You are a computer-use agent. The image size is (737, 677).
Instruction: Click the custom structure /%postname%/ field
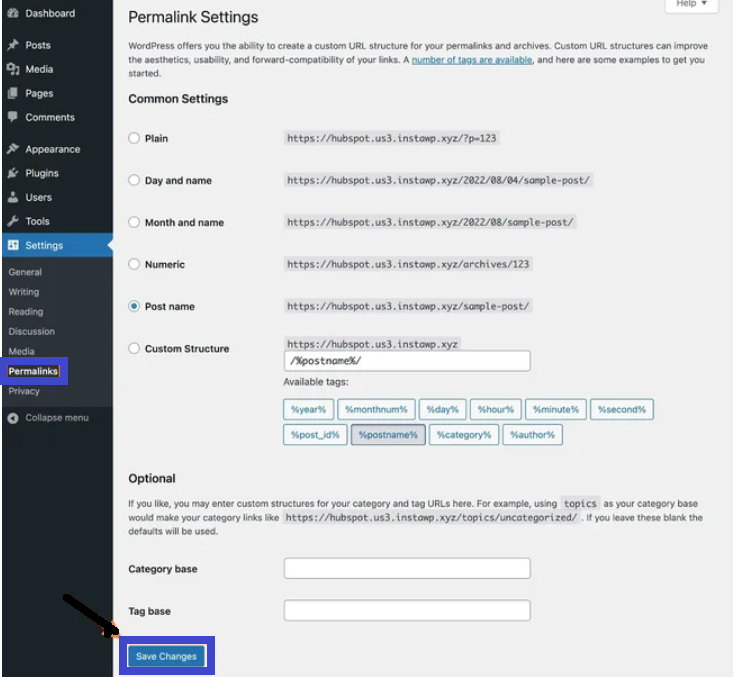click(x=407, y=361)
